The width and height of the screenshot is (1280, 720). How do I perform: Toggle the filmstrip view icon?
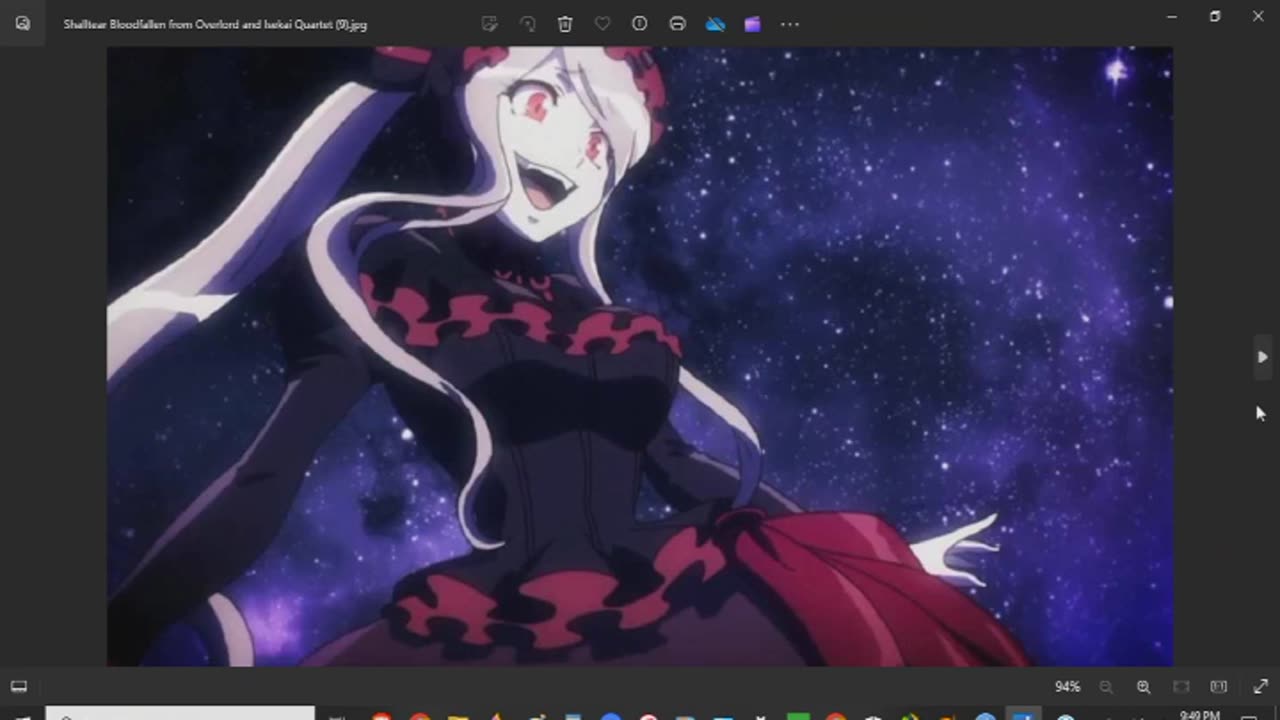(x=19, y=687)
